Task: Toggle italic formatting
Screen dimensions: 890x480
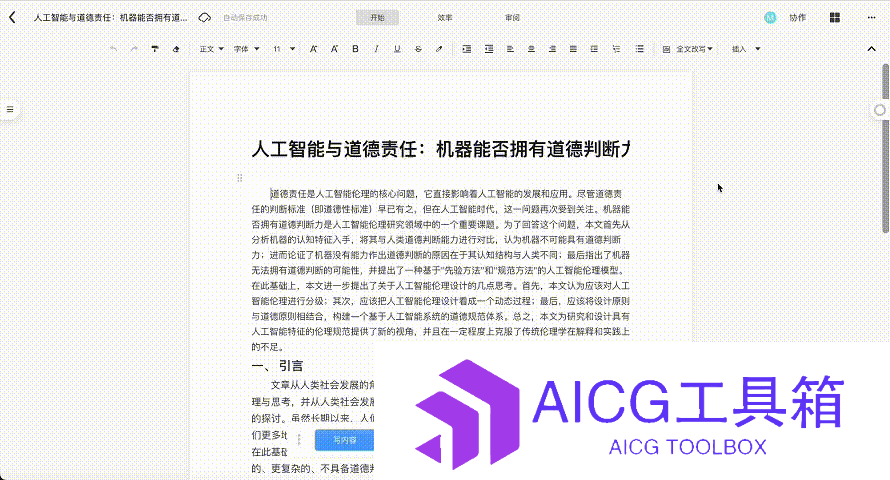Action: pos(376,49)
